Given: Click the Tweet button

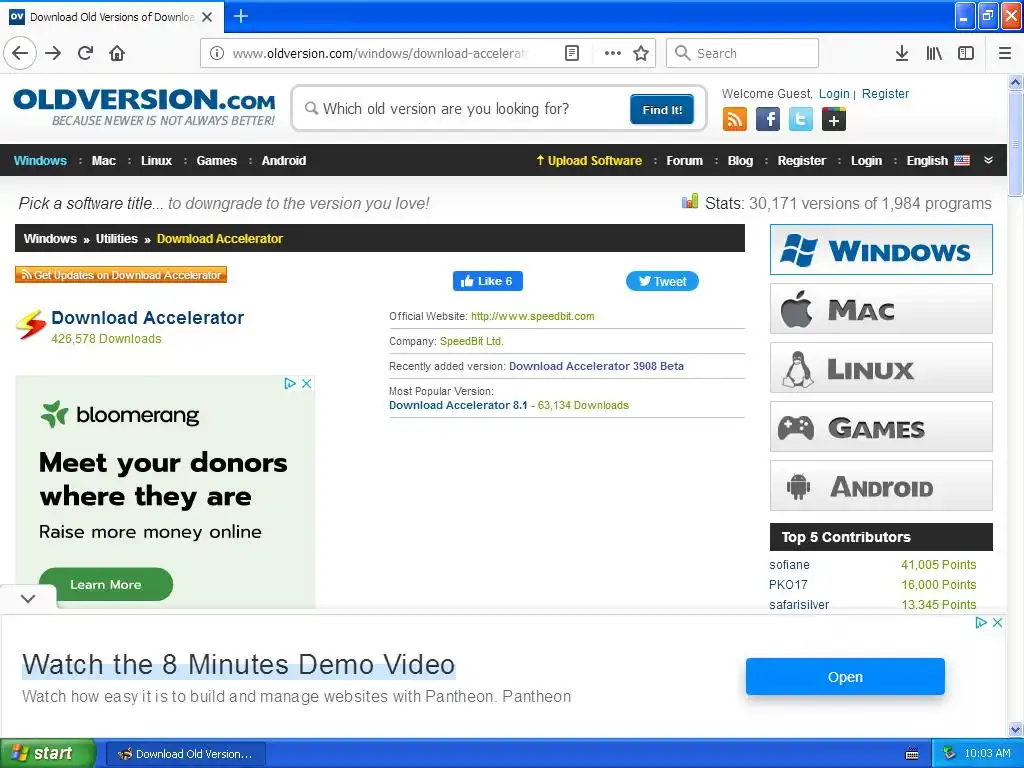Looking at the screenshot, I should tap(662, 281).
